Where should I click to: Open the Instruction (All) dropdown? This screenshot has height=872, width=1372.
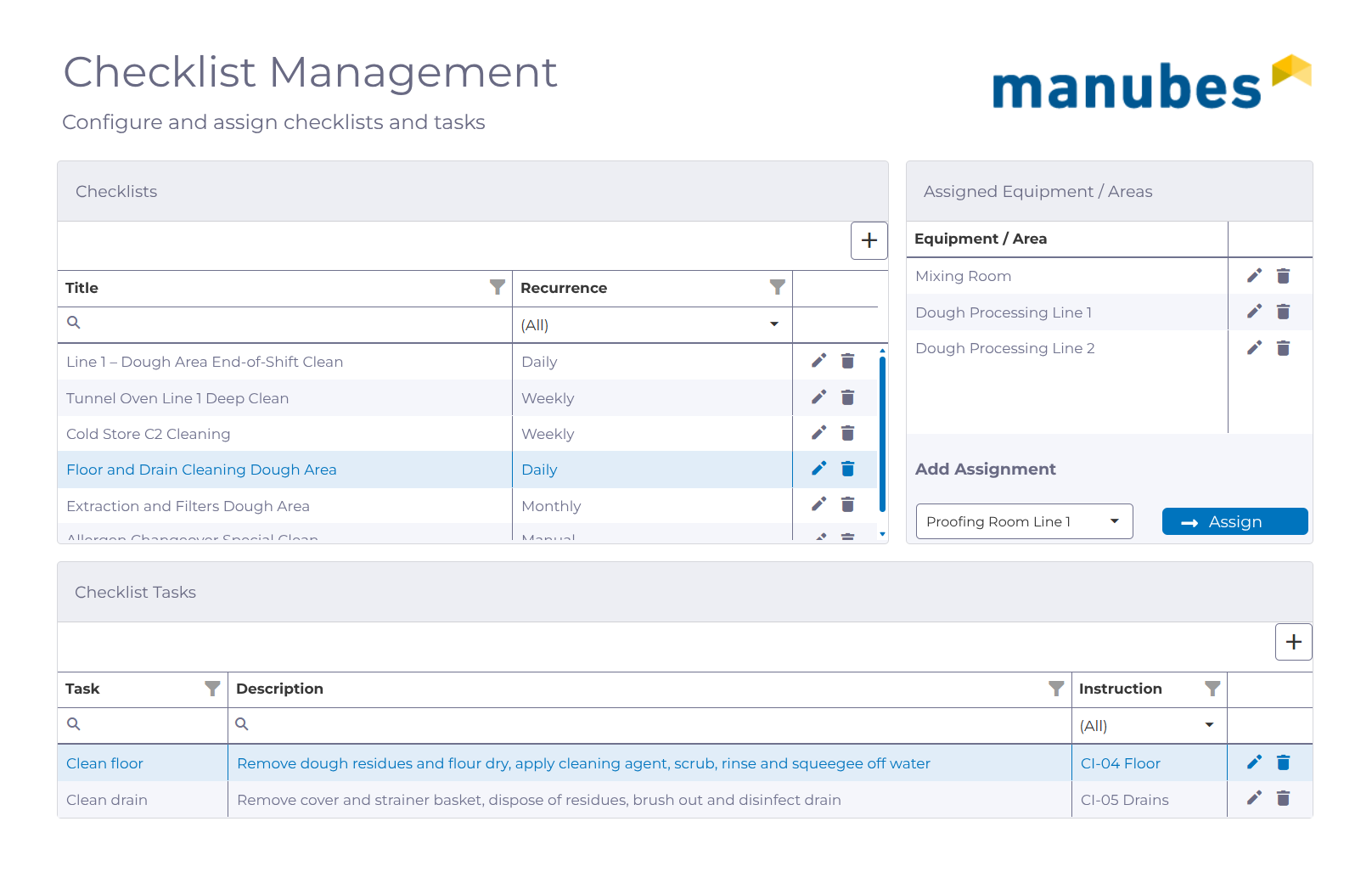(1149, 726)
